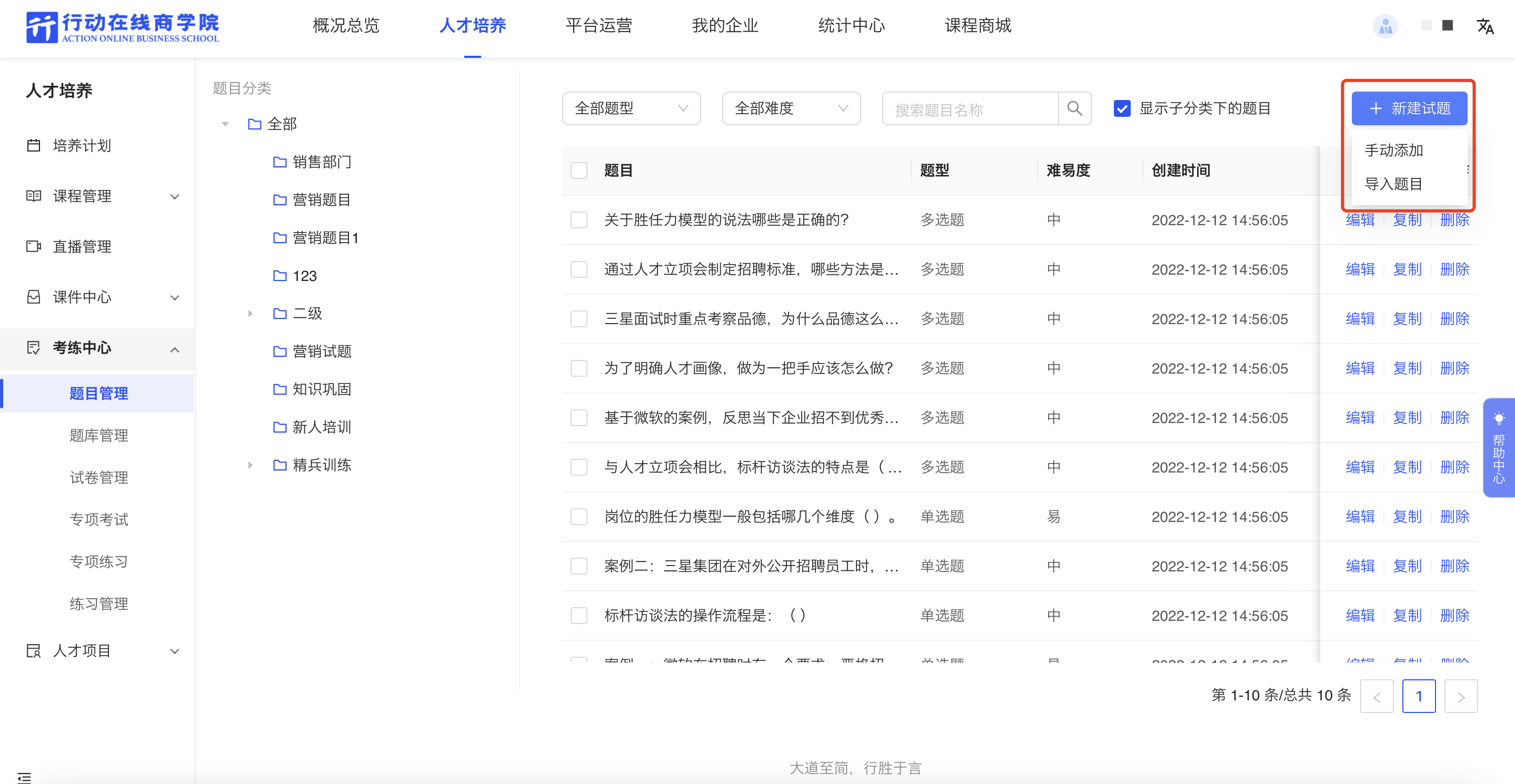This screenshot has width=1515, height=784.
Task: Go to previous page arrow
Action: [1377, 697]
